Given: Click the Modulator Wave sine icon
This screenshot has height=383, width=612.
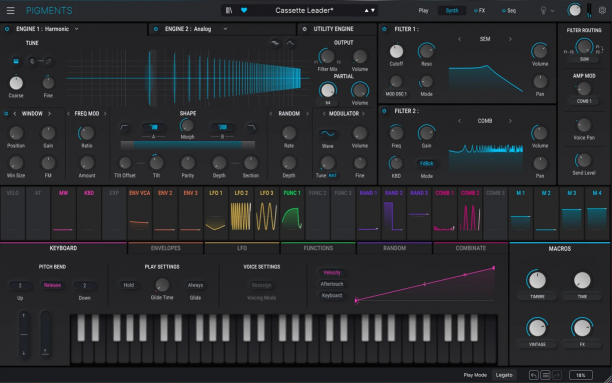Looking at the screenshot, I should 327,134.
